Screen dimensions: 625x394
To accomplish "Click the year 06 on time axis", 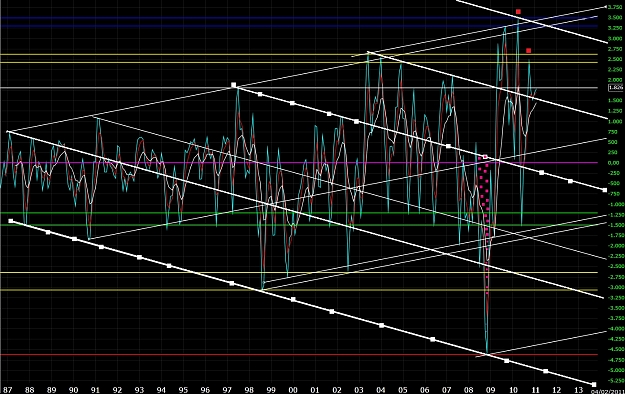I will coord(425,390).
